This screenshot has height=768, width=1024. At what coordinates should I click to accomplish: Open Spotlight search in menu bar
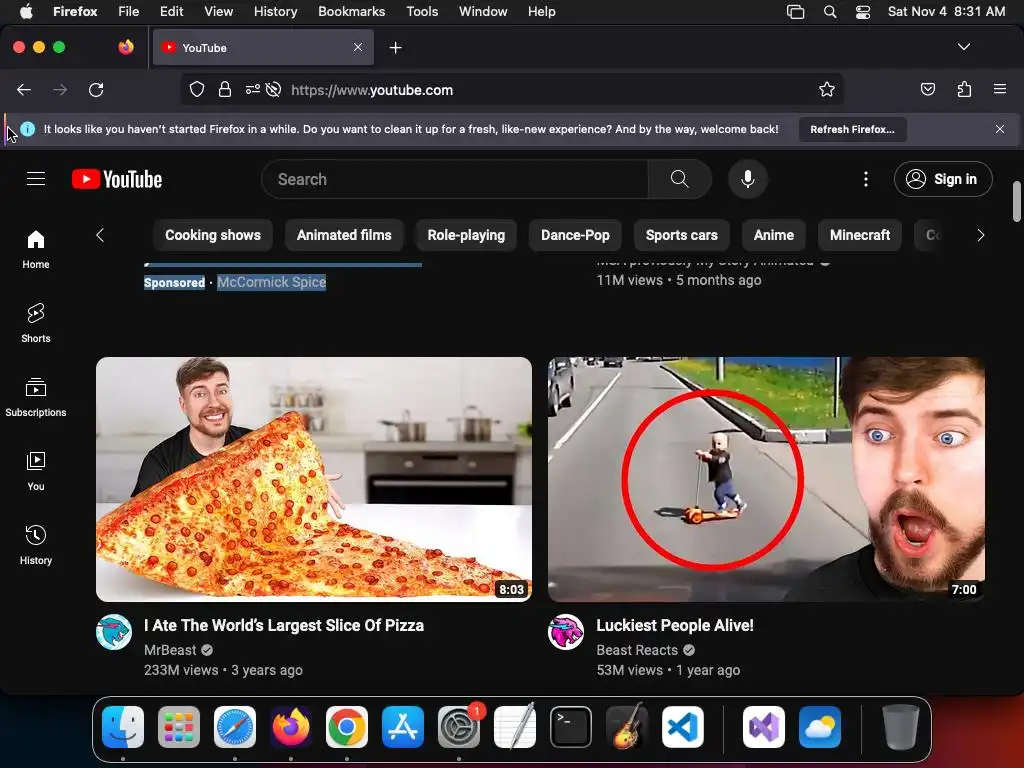click(x=829, y=12)
